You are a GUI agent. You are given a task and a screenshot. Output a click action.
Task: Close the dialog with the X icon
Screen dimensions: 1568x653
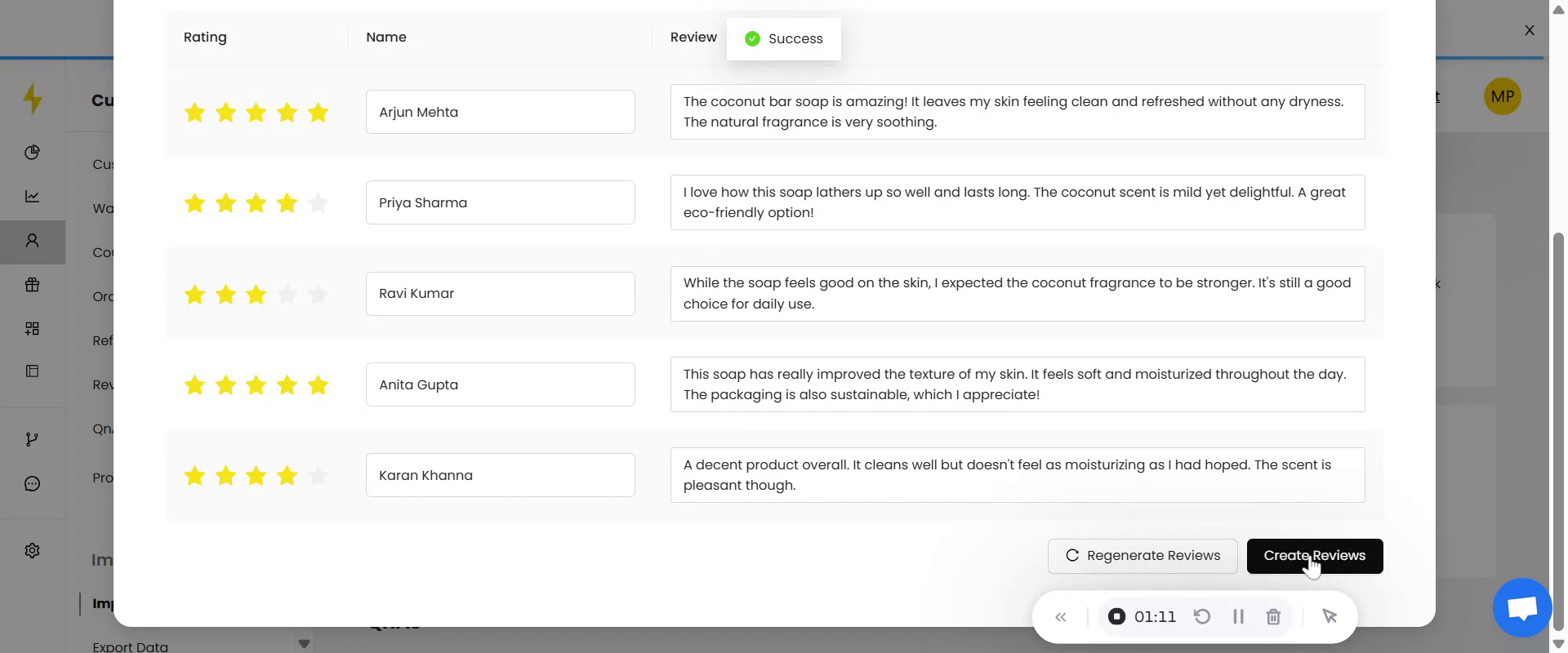(x=1530, y=30)
